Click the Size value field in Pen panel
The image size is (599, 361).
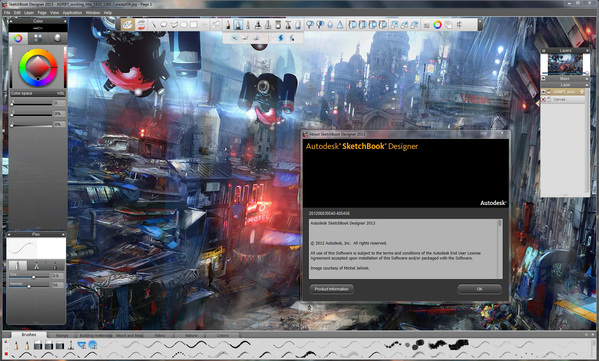(x=58, y=275)
